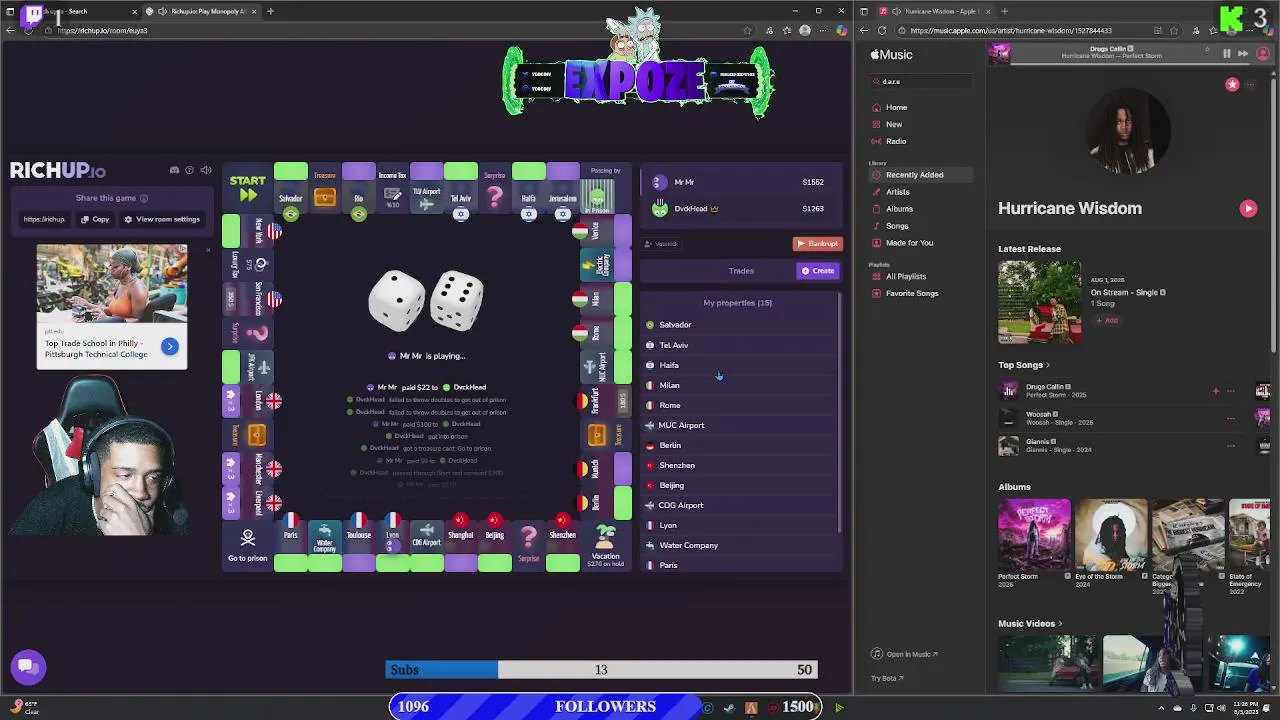Screen dimensions: 1280x720
Task: Open Artists in Apple Music library
Action: (898, 192)
